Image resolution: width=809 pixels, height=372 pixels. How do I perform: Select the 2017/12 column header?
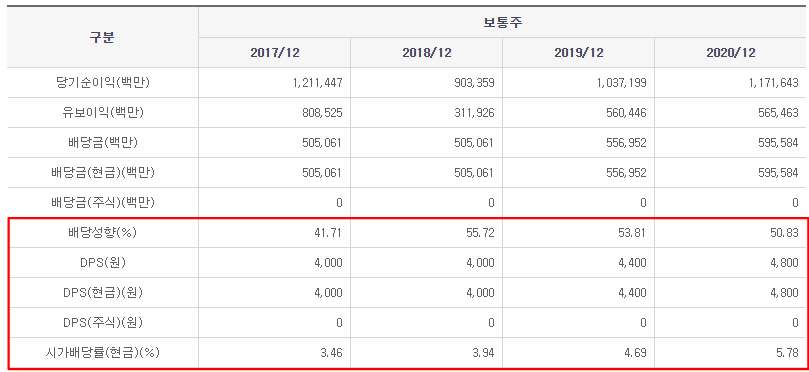pos(274,53)
